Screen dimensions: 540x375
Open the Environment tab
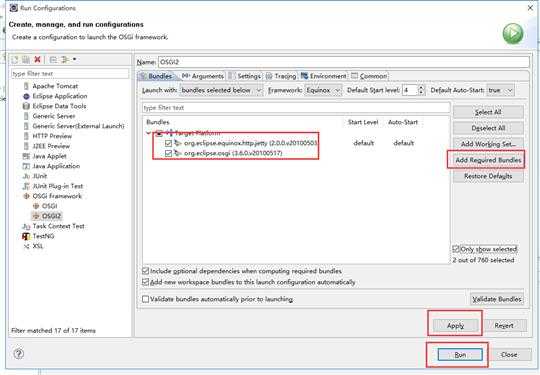click(x=323, y=76)
